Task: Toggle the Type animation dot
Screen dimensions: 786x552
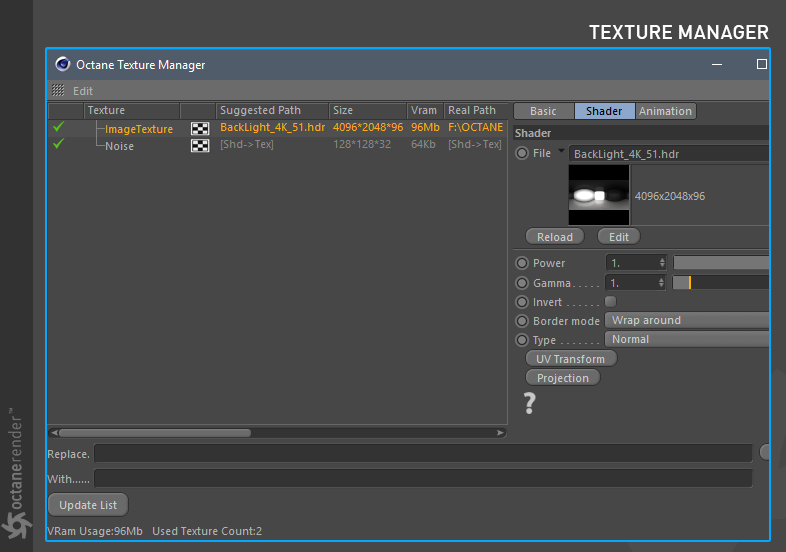Action: 522,340
